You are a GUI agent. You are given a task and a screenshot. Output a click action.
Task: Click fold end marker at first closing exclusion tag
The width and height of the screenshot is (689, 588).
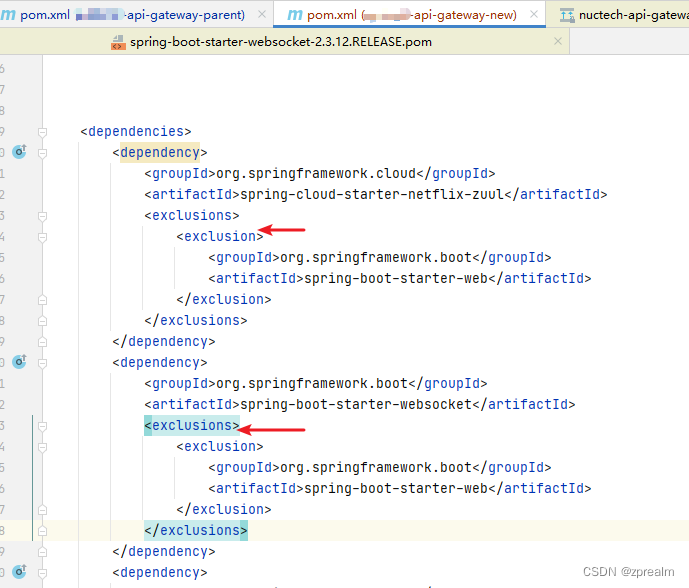pyautogui.click(x=43, y=300)
